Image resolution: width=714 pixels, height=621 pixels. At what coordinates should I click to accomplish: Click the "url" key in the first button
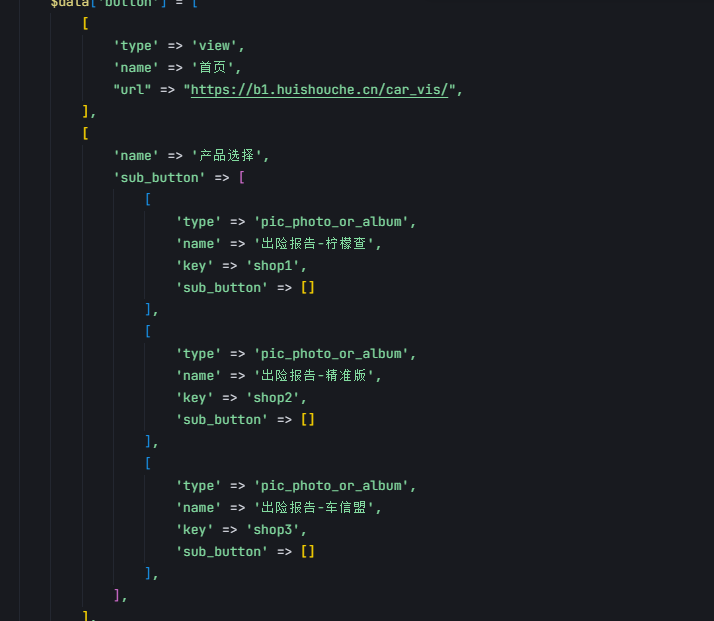click(132, 90)
